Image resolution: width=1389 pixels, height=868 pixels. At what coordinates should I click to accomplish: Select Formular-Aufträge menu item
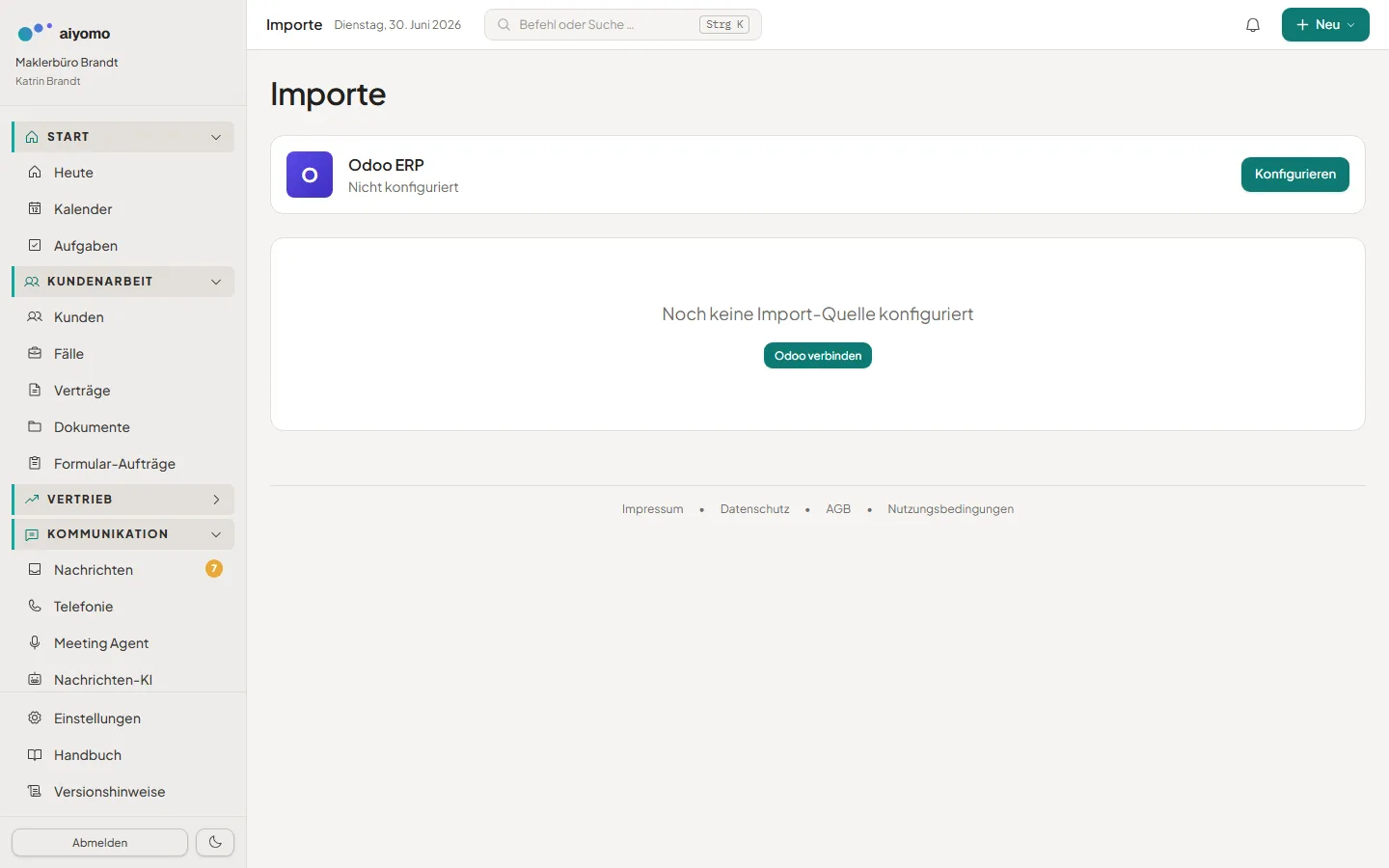[x=123, y=464]
